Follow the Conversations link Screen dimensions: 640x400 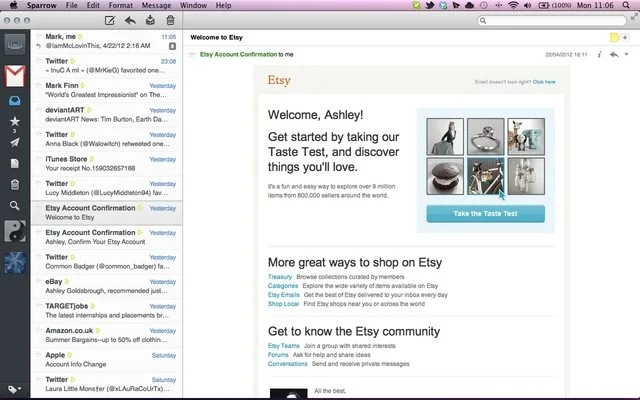[x=287, y=364]
